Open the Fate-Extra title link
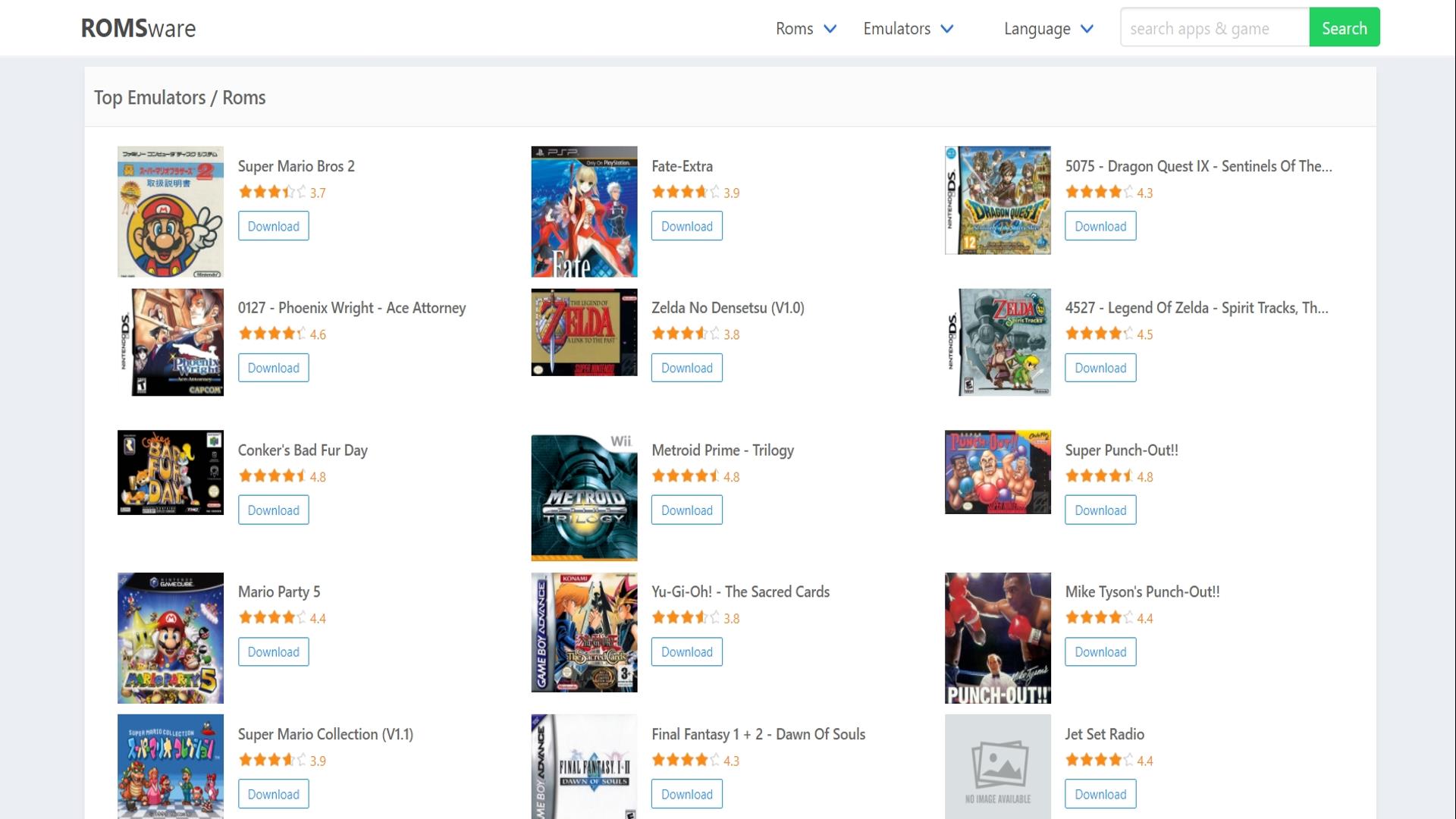The image size is (1456, 819). 682,166
